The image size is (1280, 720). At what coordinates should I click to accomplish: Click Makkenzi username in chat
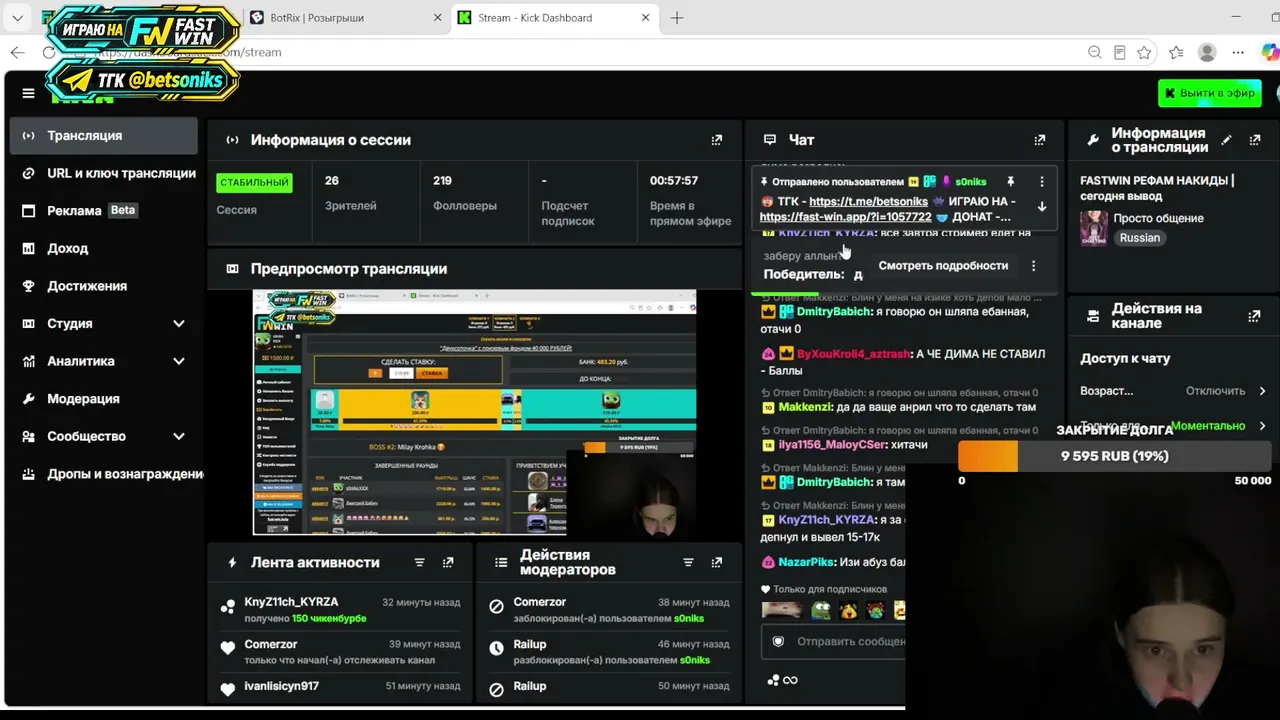point(807,408)
